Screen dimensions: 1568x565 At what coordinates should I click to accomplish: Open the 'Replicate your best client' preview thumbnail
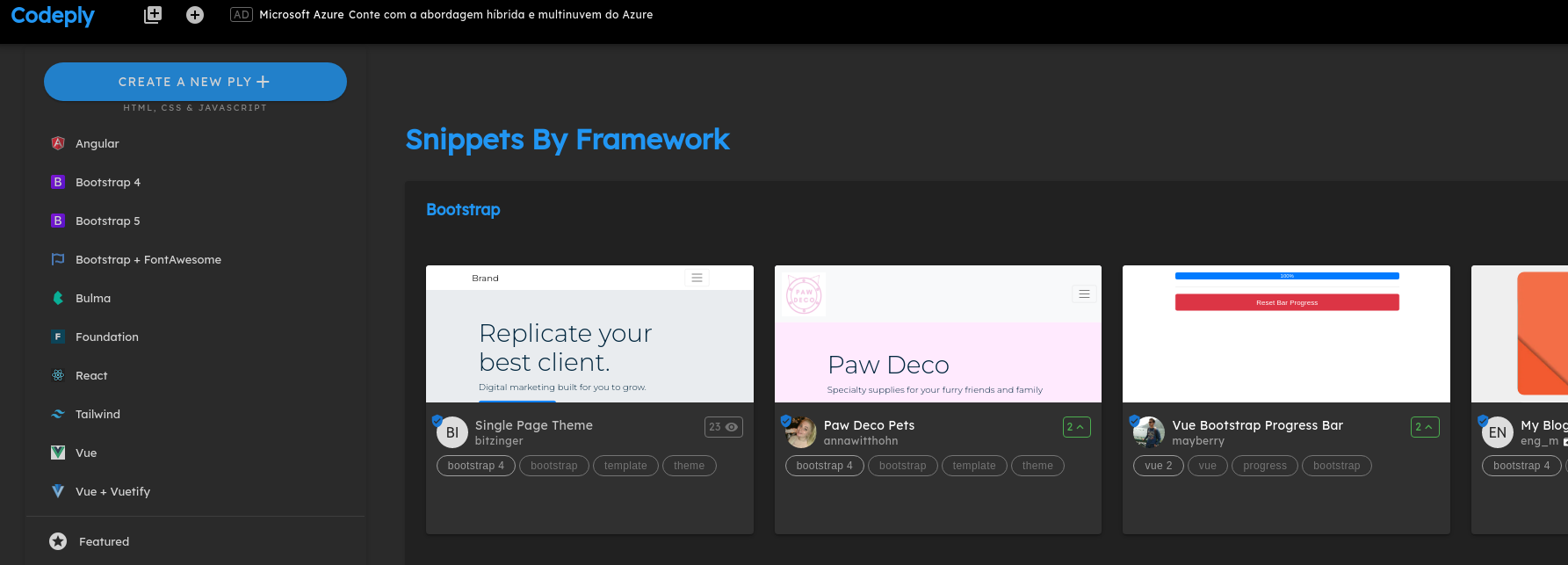coord(589,334)
